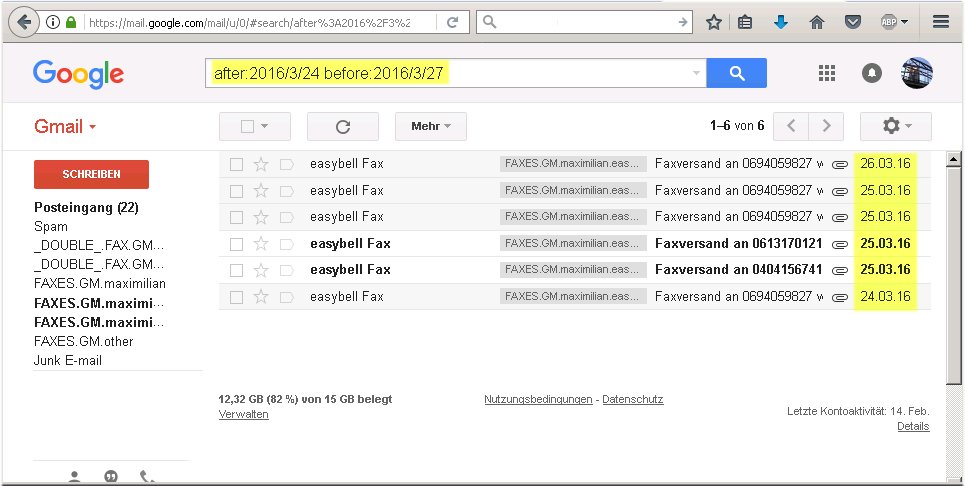Viewport: 965px width, 486px height.
Task: Go to home page icon
Action: tap(817, 23)
